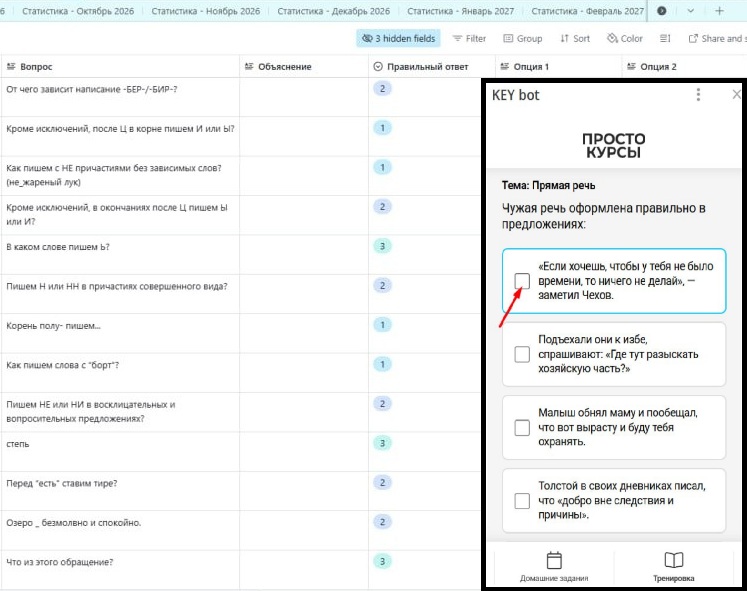Open the Sort options
747x591 pixels.
[x=575, y=39]
